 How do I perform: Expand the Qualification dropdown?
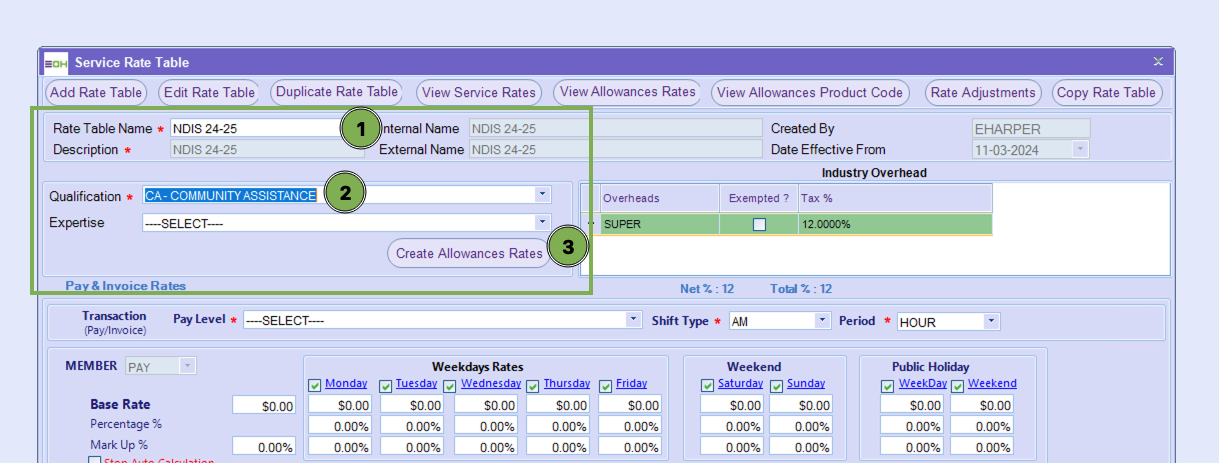(x=542, y=195)
